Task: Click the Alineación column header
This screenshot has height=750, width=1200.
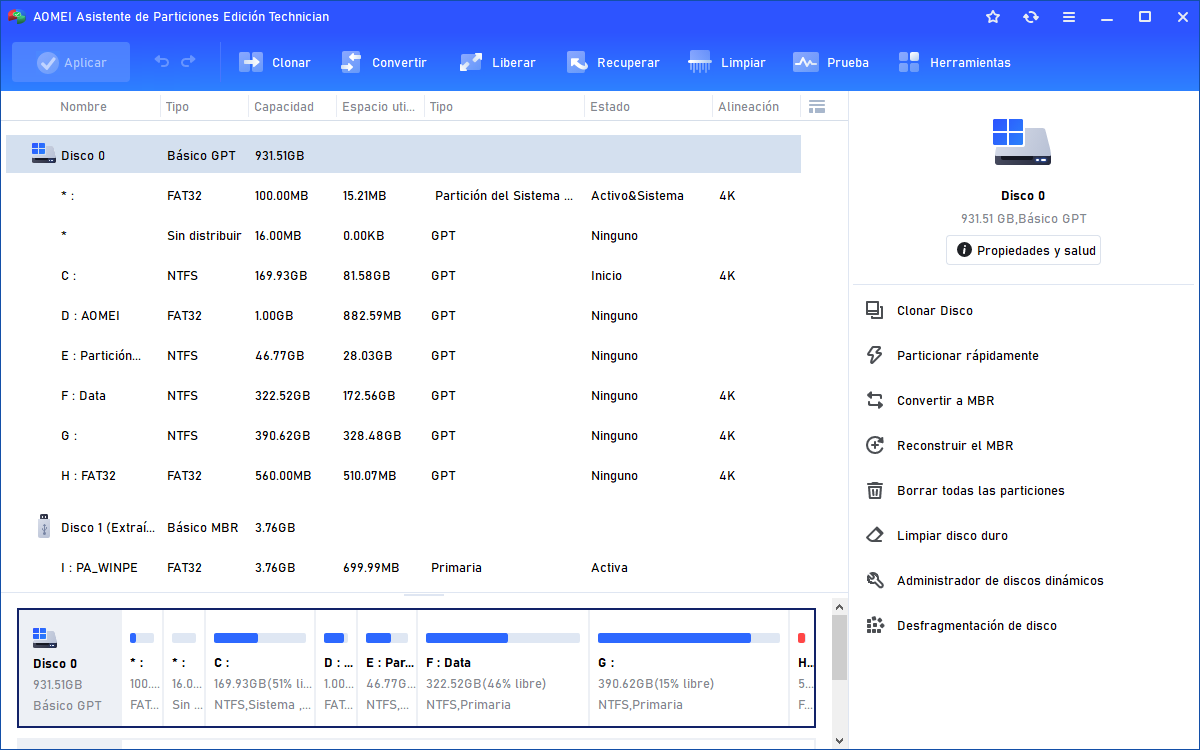Action: (x=748, y=106)
